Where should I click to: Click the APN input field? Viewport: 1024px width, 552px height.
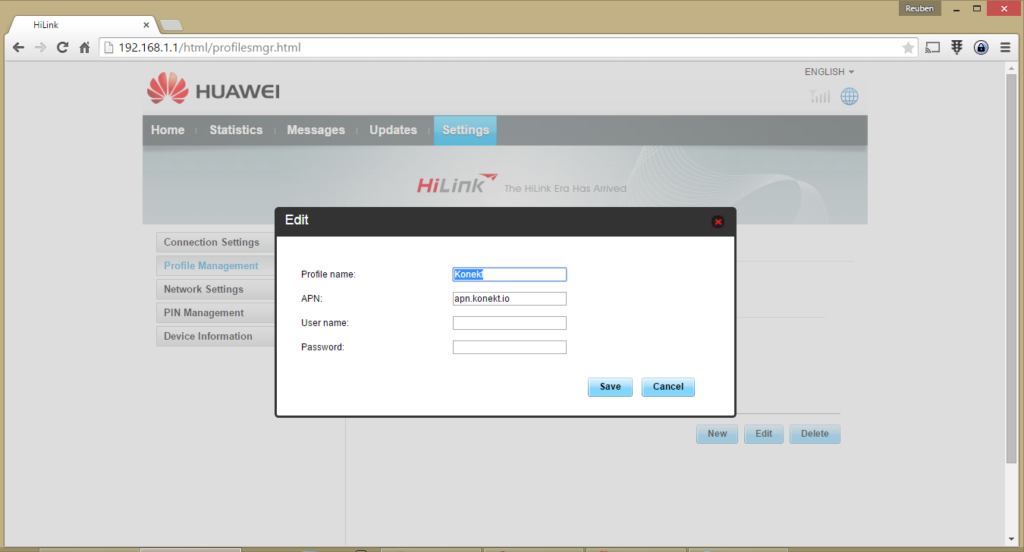[509, 299]
